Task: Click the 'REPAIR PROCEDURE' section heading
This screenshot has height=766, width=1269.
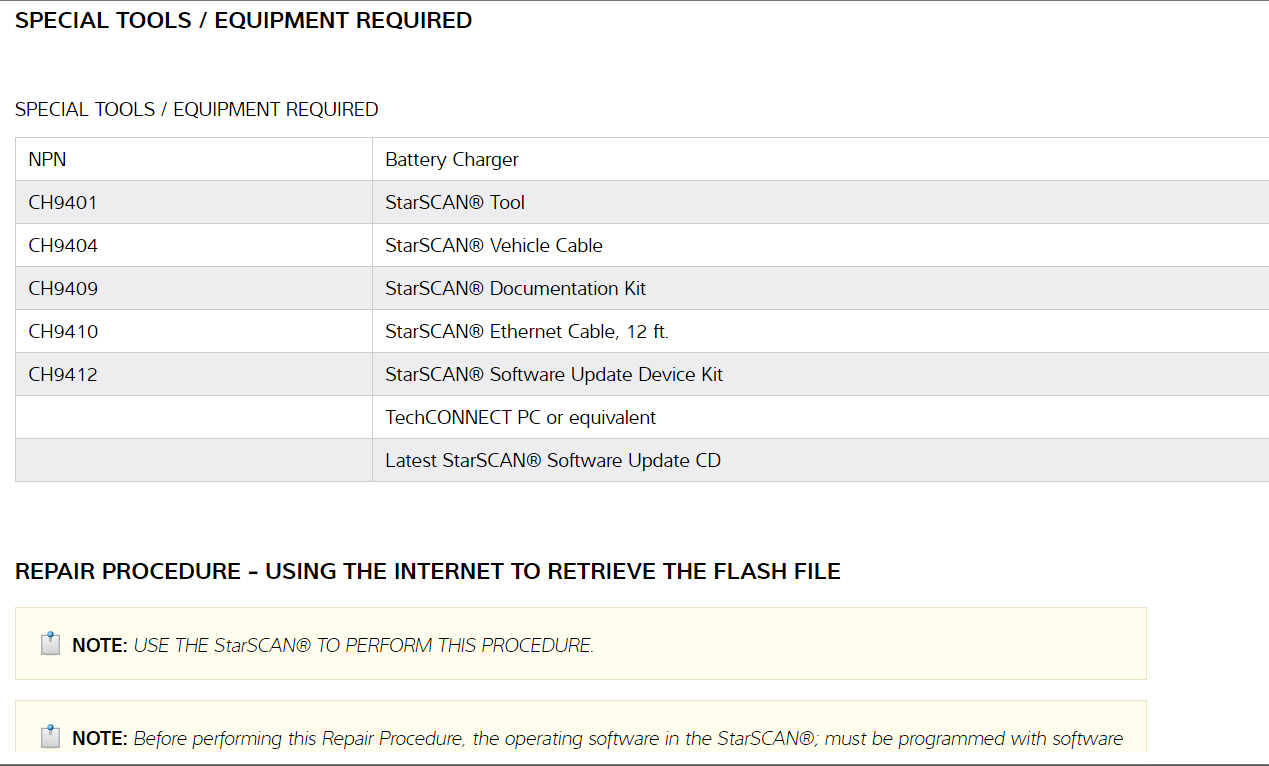Action: click(x=427, y=572)
